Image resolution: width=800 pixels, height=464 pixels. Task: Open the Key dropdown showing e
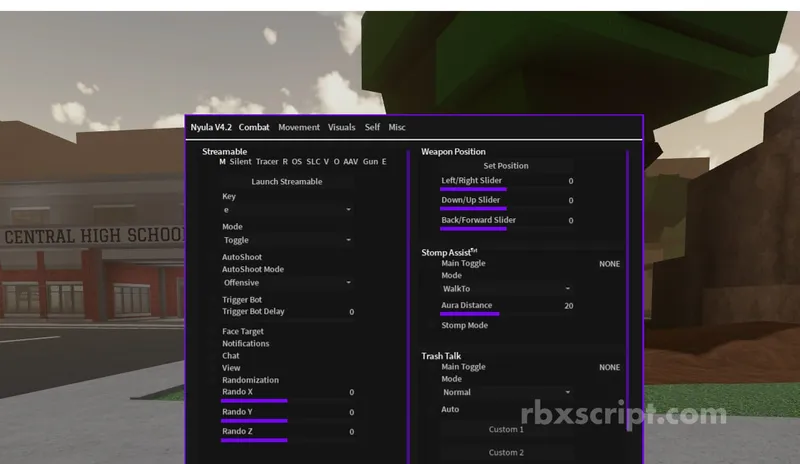[x=287, y=210]
